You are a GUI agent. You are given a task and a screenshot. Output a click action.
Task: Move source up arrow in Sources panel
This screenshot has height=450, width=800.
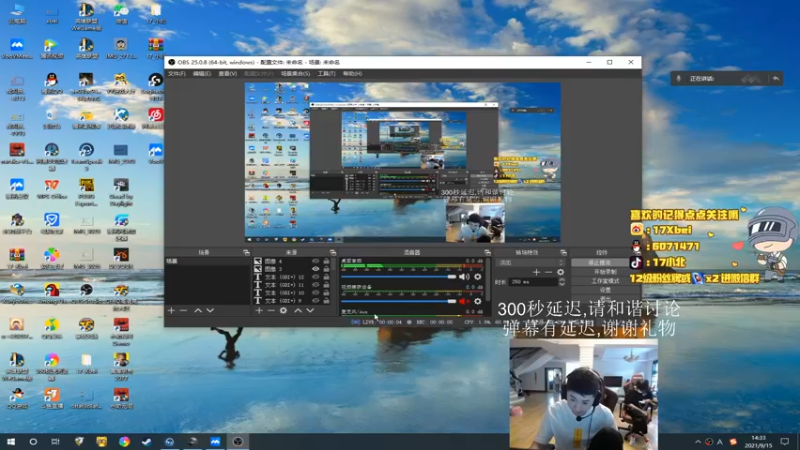(298, 310)
